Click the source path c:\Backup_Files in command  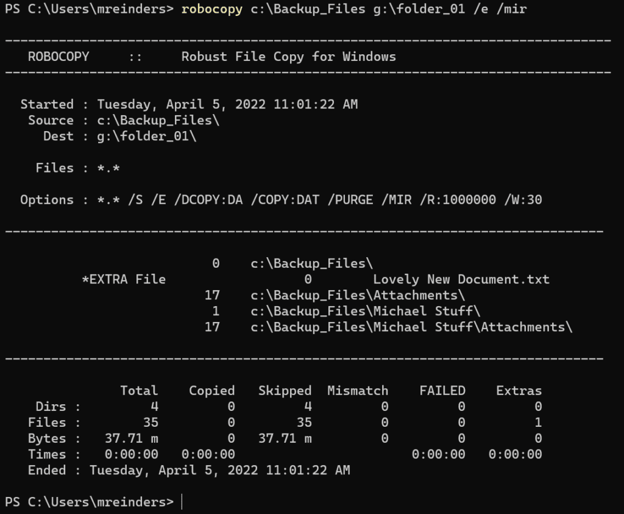308,9
